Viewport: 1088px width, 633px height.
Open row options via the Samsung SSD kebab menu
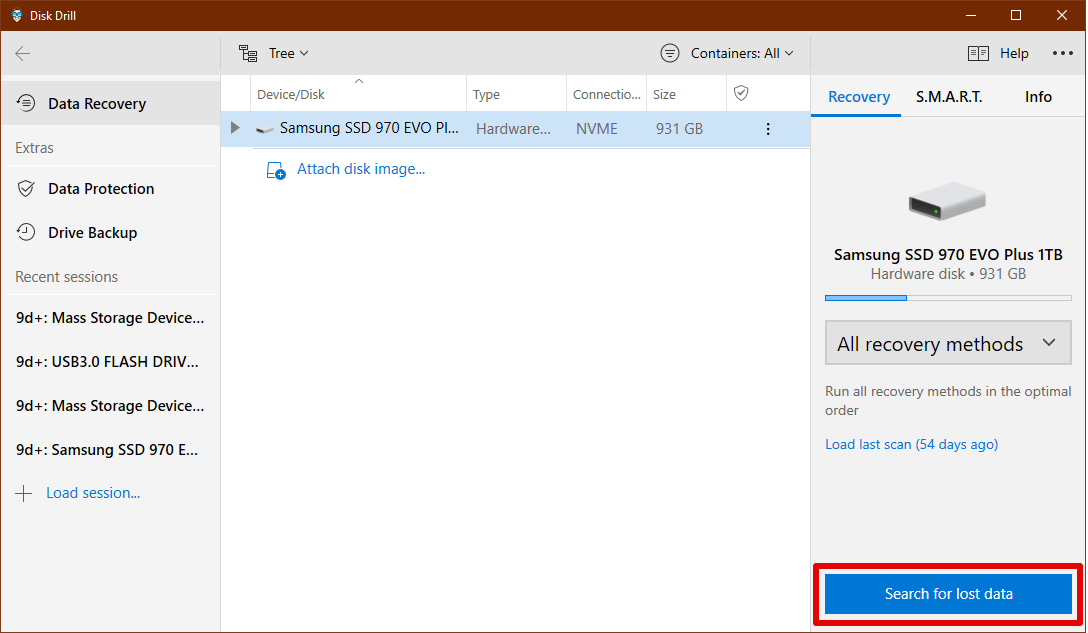767,128
